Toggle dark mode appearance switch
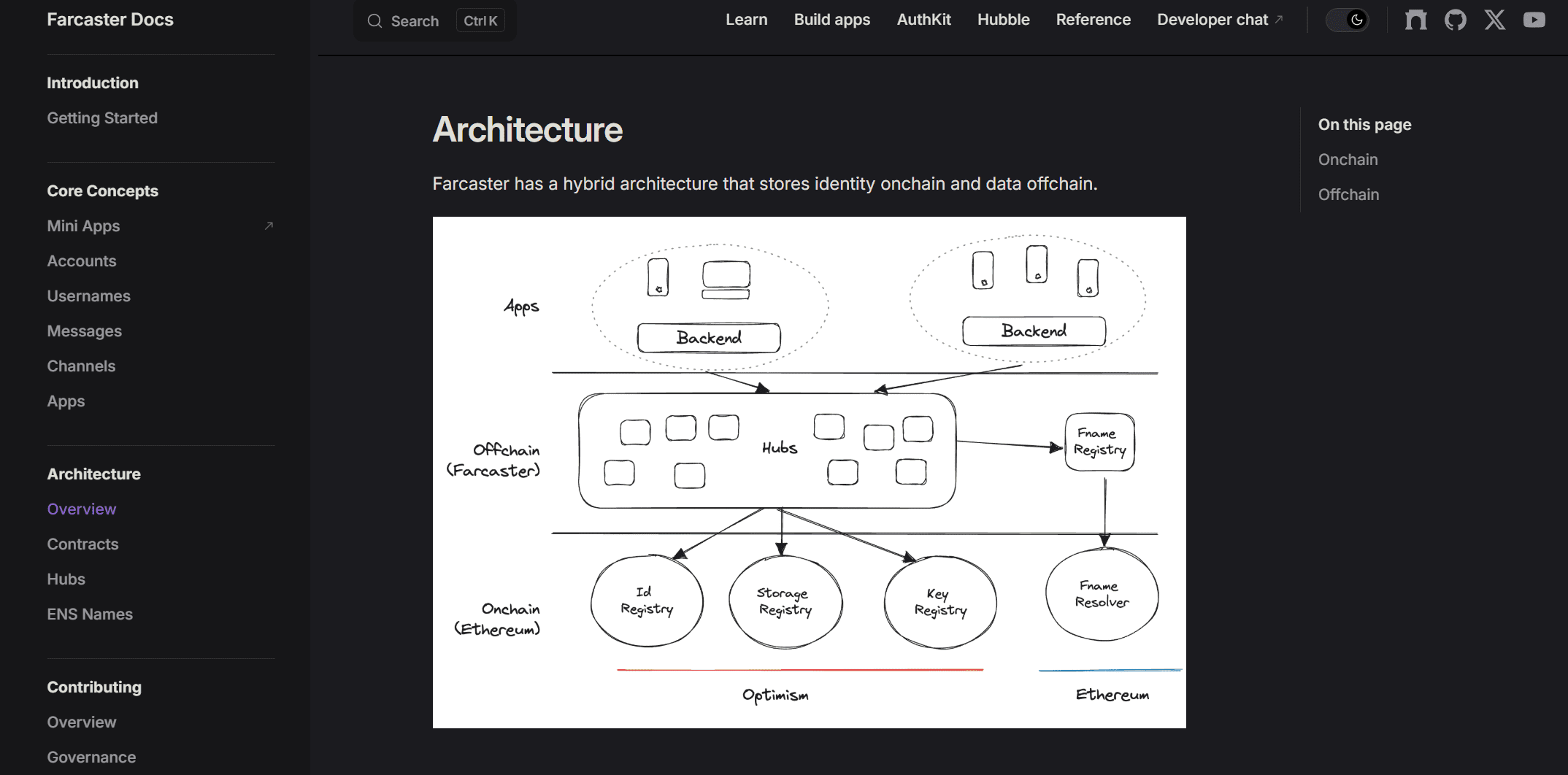The height and width of the screenshot is (775, 1568). point(1347,20)
